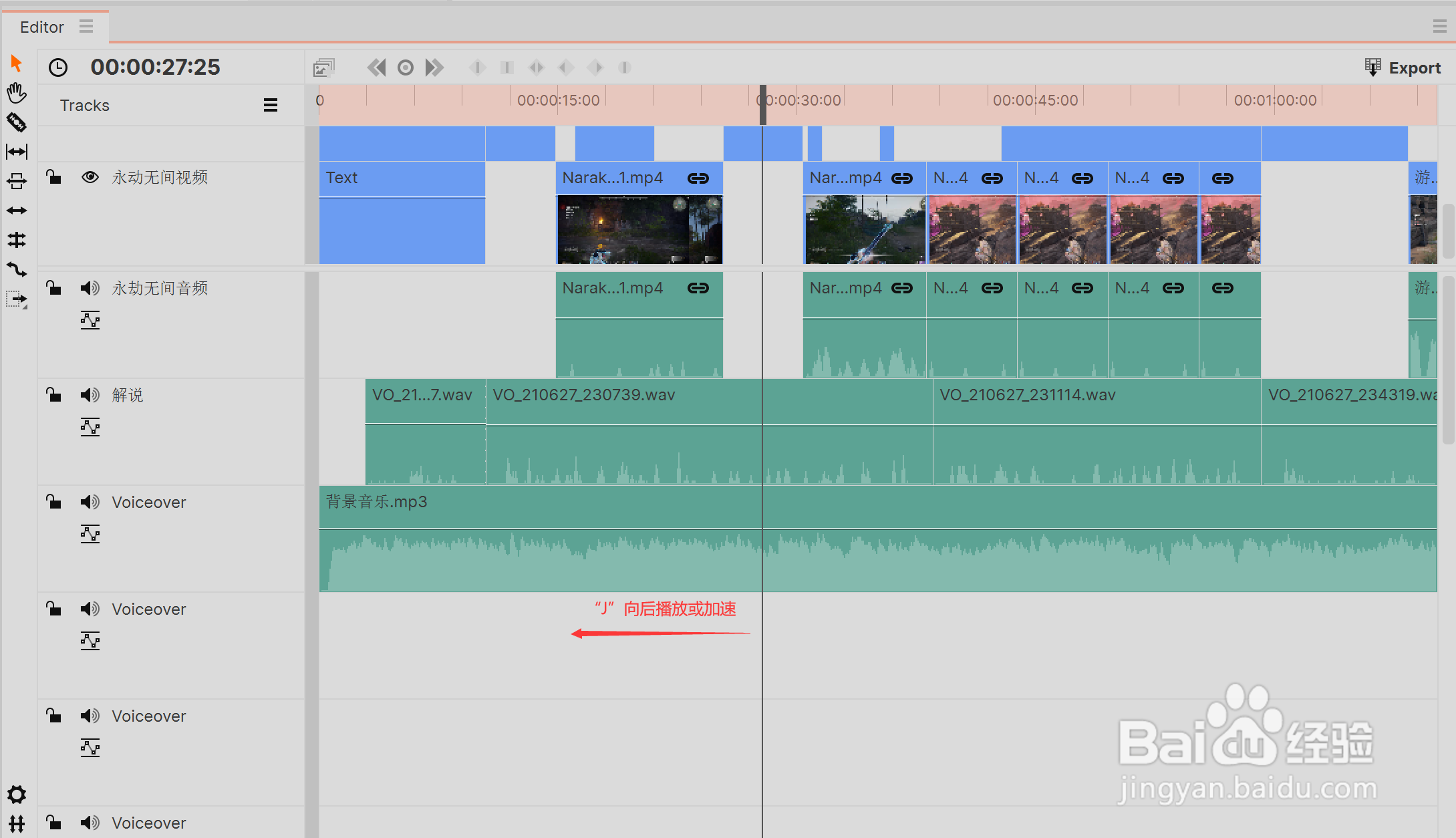Select the Slice razor tool

(x=17, y=122)
